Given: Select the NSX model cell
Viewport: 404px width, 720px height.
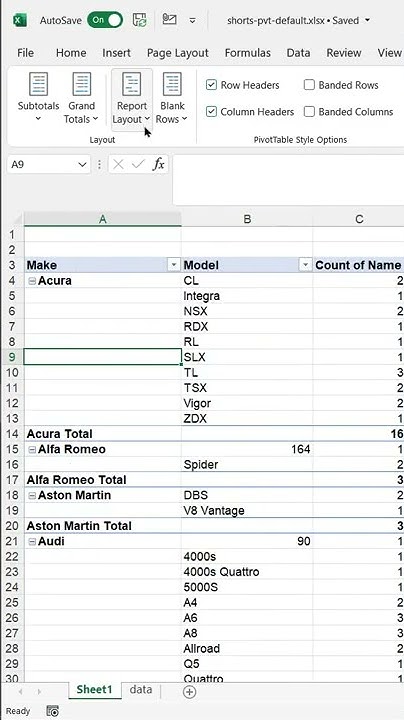Looking at the screenshot, I should (247, 311).
